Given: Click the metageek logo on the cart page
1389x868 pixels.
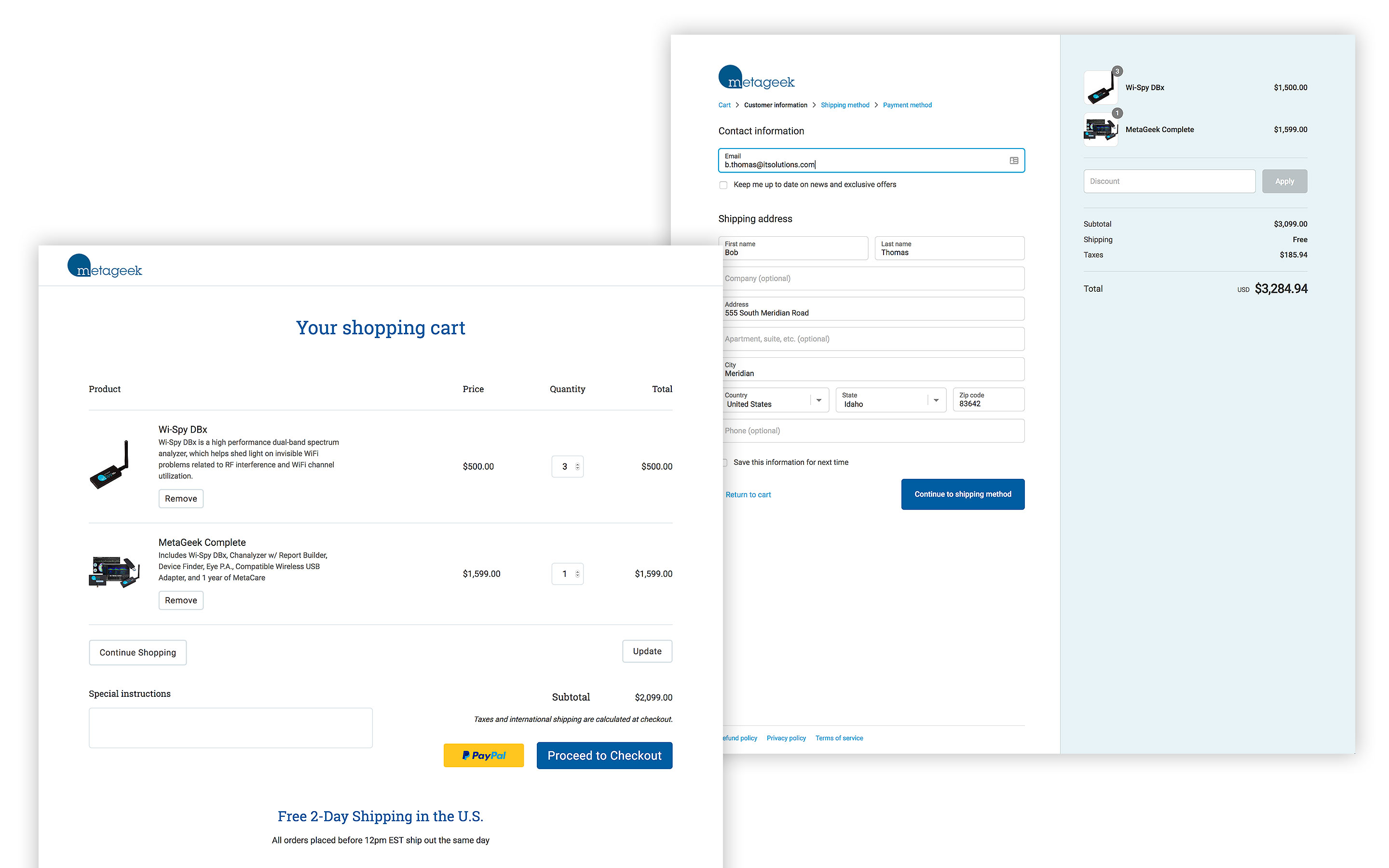Looking at the screenshot, I should click(x=105, y=266).
